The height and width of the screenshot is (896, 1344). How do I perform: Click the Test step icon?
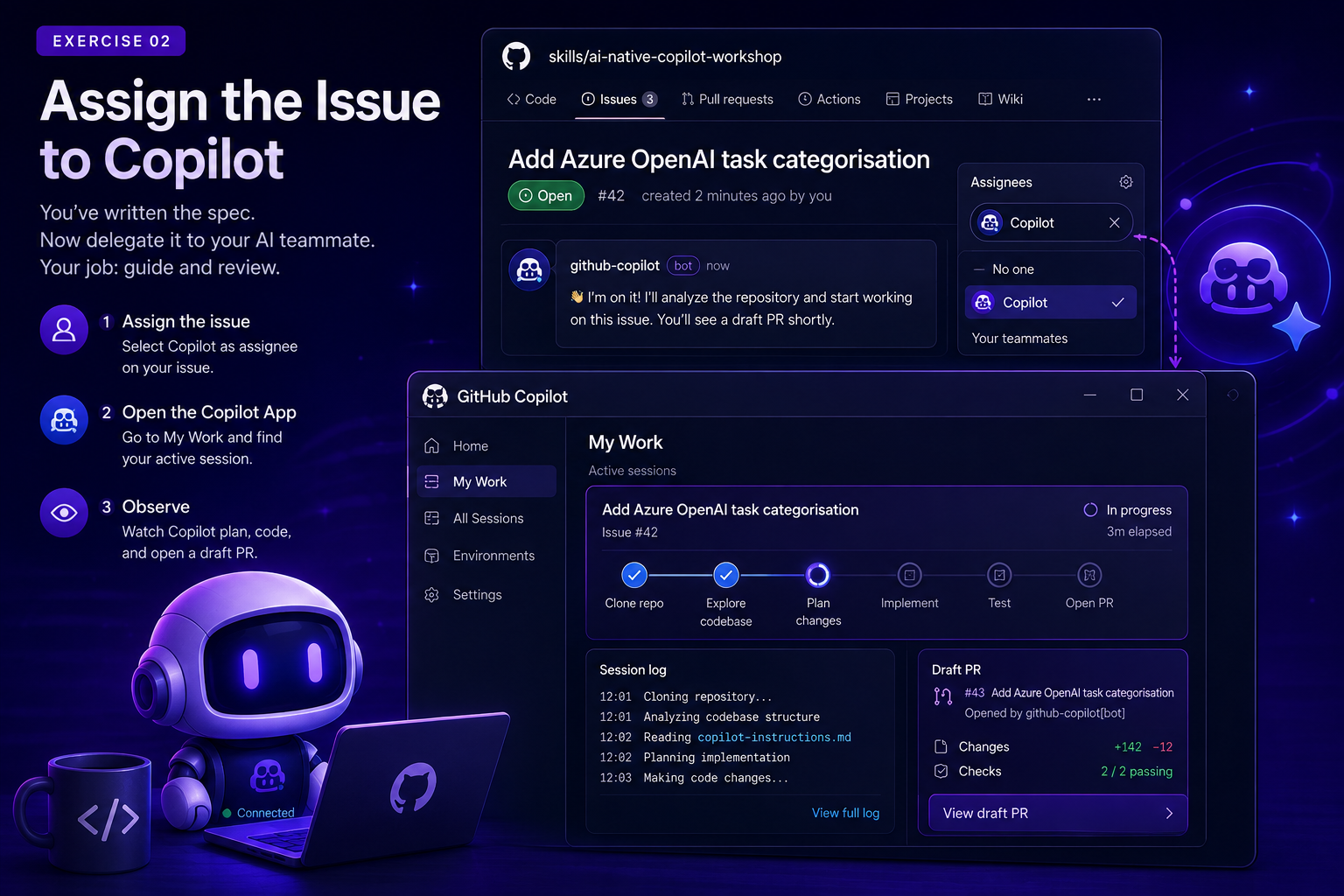click(999, 575)
